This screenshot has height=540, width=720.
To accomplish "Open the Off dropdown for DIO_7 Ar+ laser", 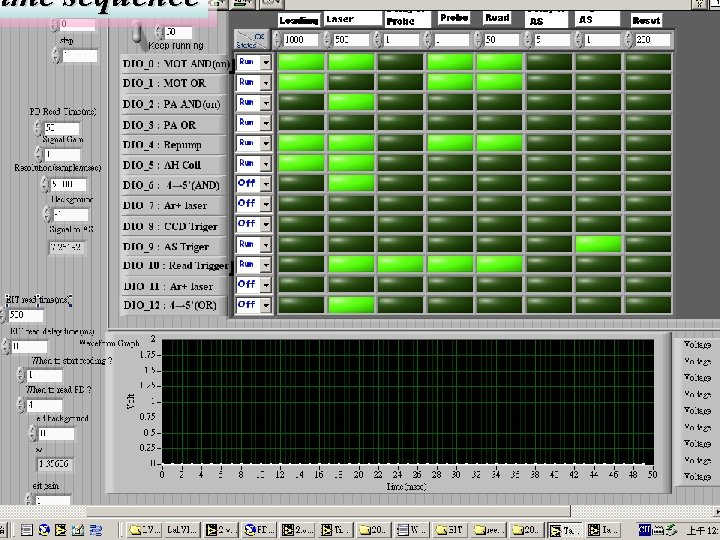I will [253, 203].
